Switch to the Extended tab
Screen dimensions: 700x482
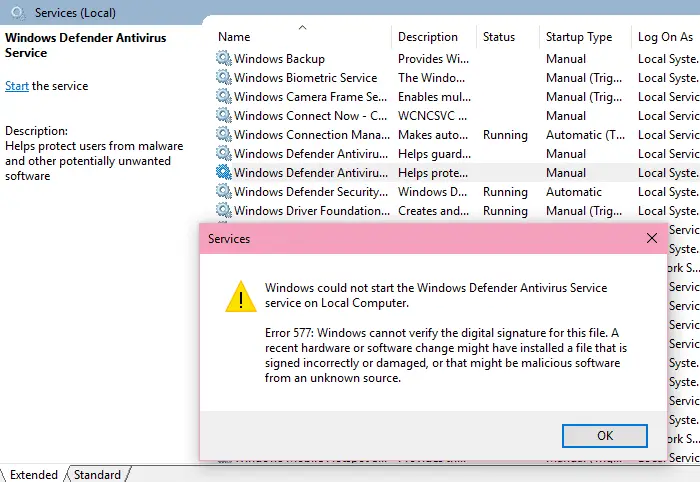point(33,474)
